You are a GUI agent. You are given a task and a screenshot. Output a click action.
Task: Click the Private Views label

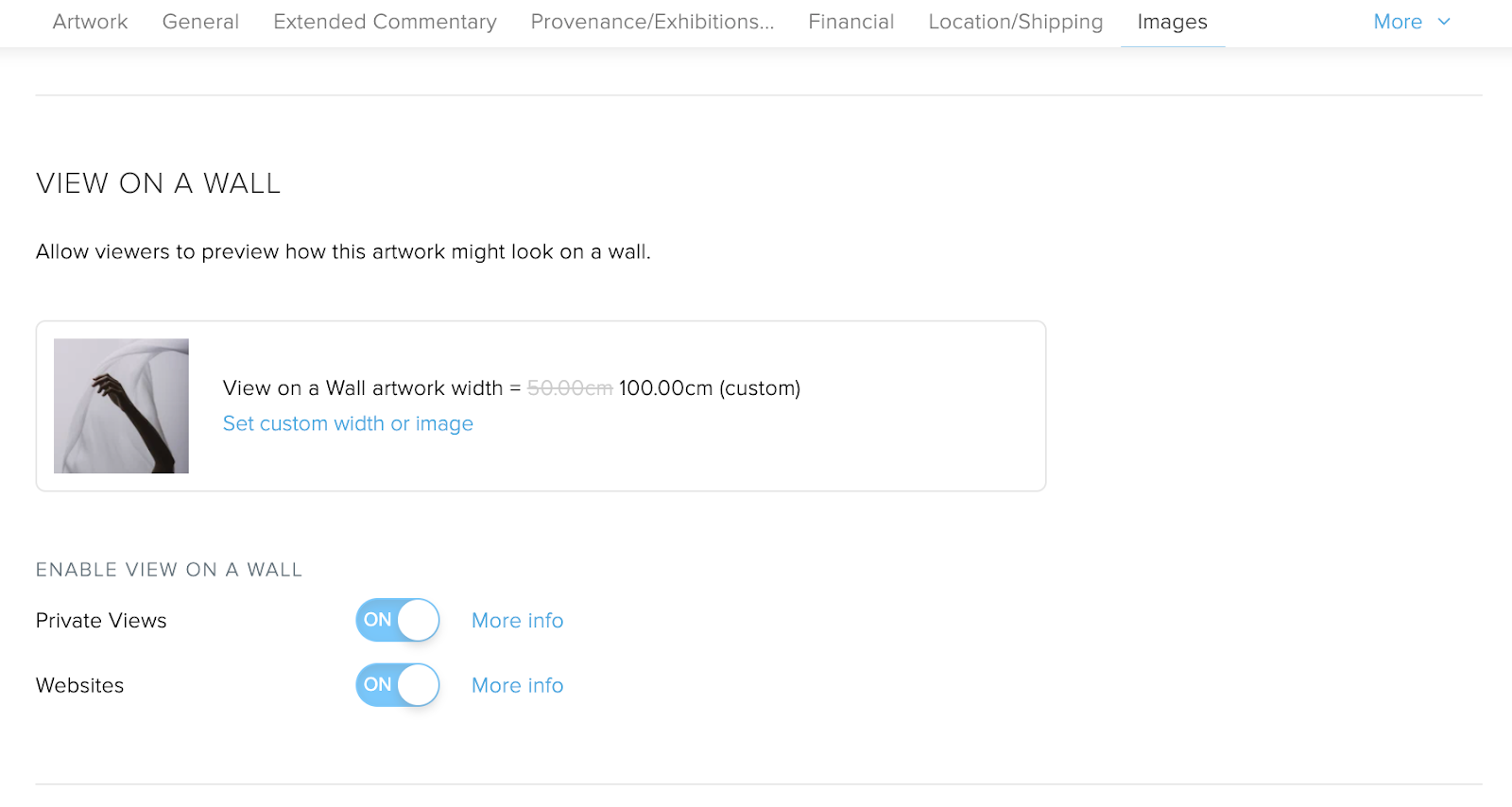tap(101, 621)
